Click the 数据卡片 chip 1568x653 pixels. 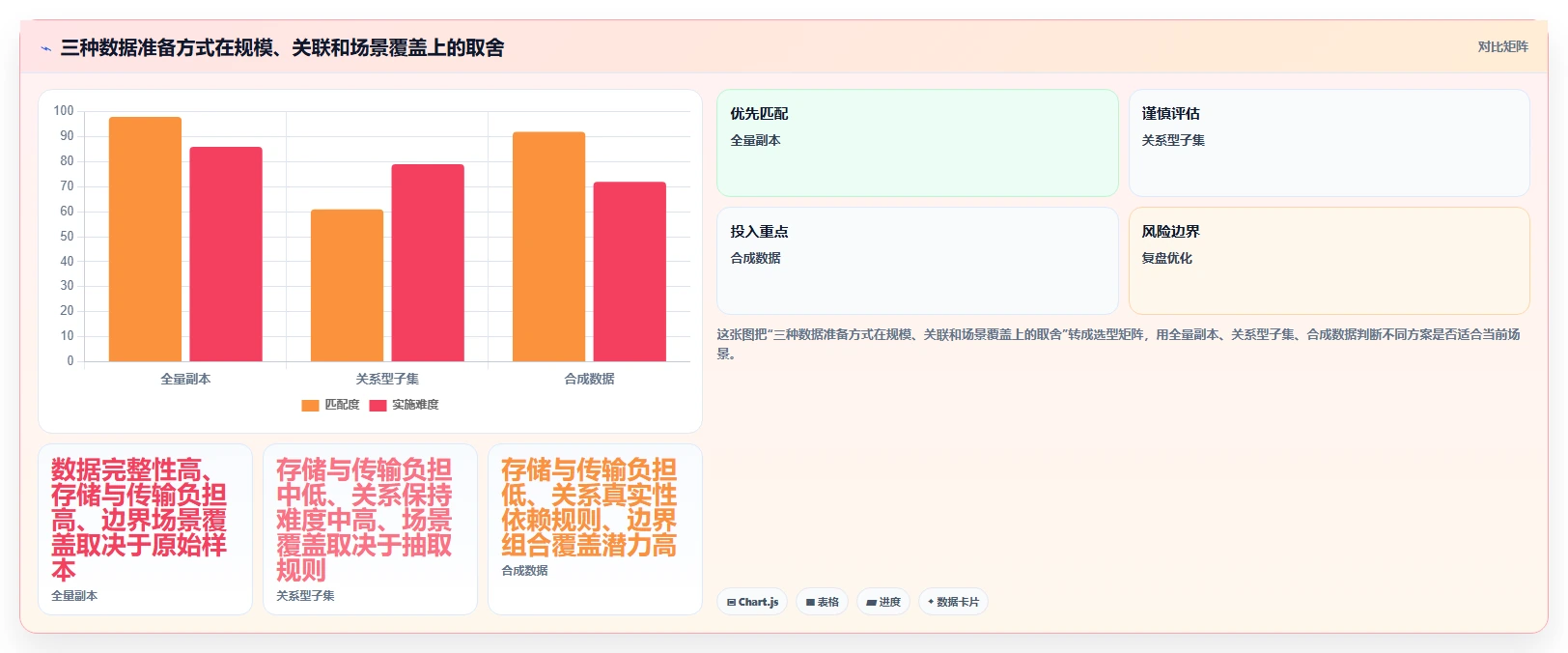click(x=953, y=602)
